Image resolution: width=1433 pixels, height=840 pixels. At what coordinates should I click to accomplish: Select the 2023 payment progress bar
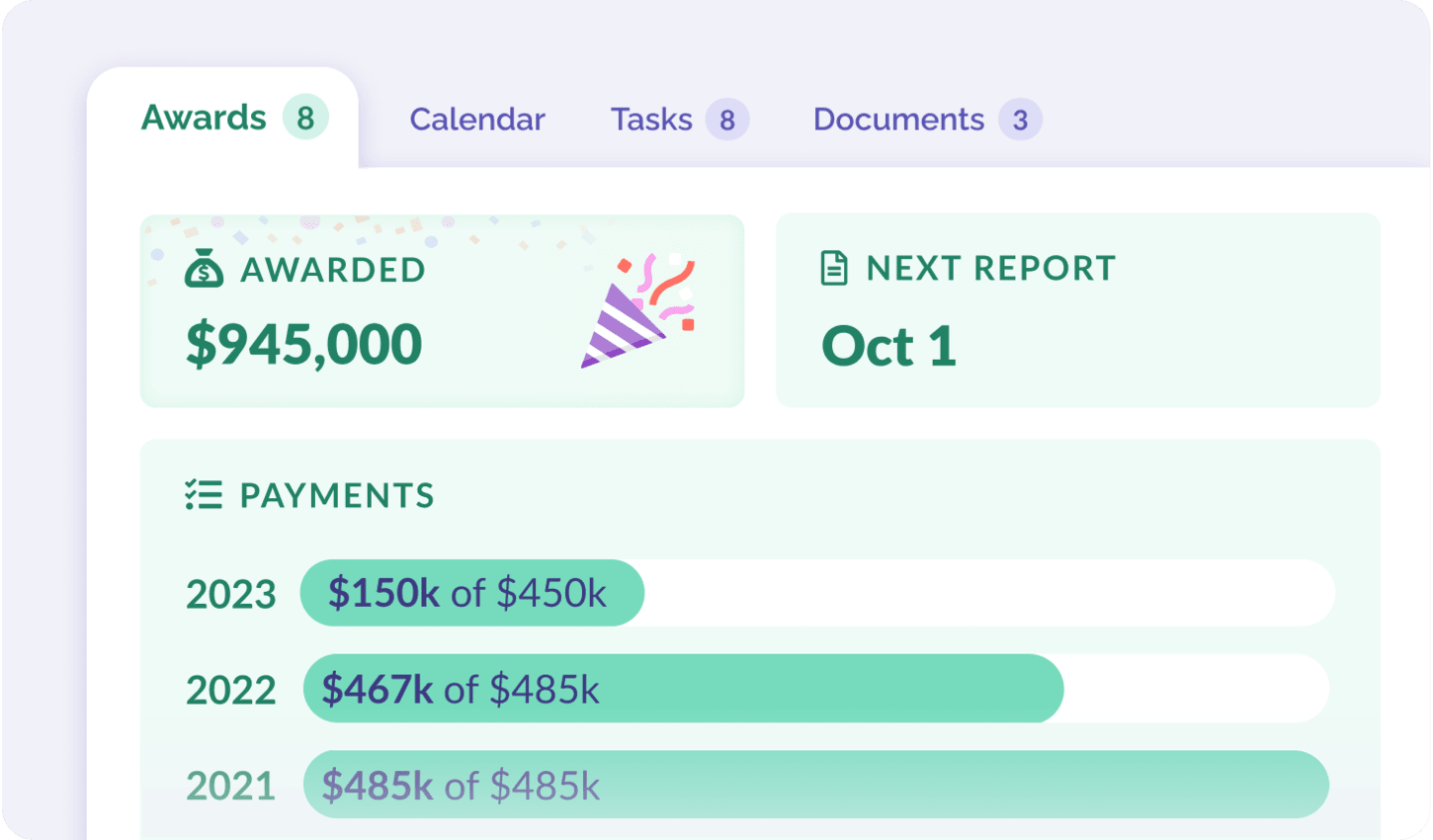[x=817, y=593]
